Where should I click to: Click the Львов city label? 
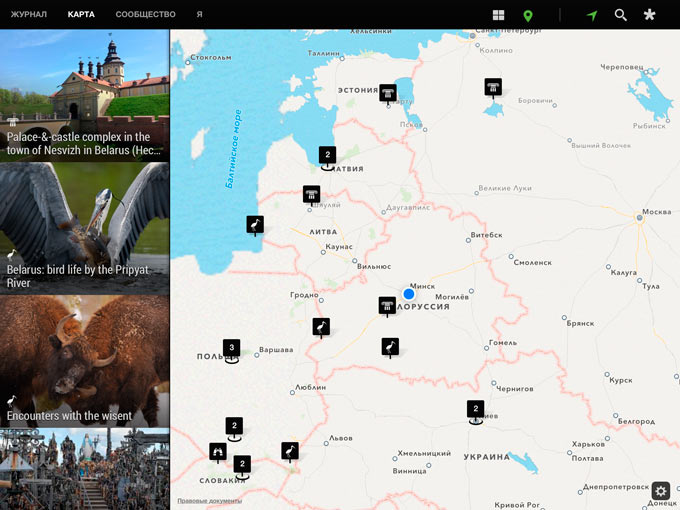point(340,438)
